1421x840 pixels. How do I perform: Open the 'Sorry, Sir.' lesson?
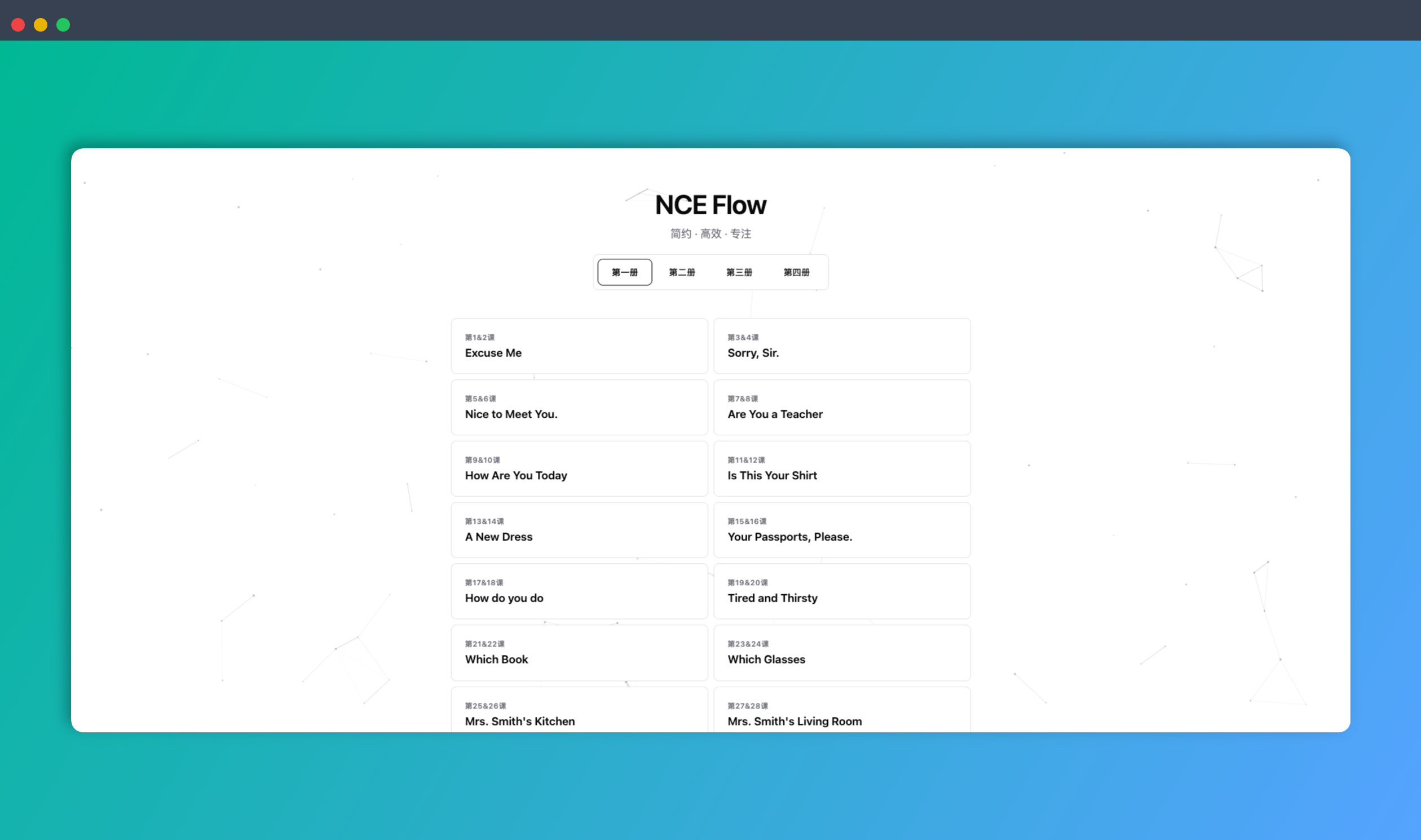tap(842, 346)
